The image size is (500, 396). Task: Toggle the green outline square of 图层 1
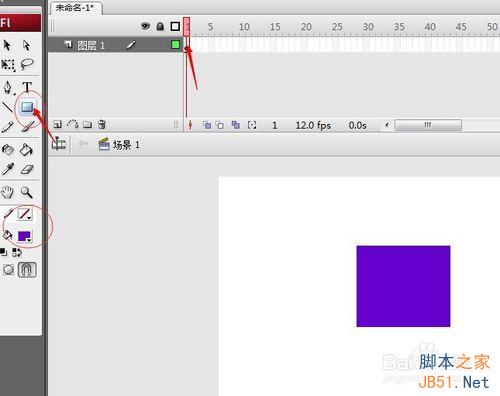pyautogui.click(x=175, y=44)
